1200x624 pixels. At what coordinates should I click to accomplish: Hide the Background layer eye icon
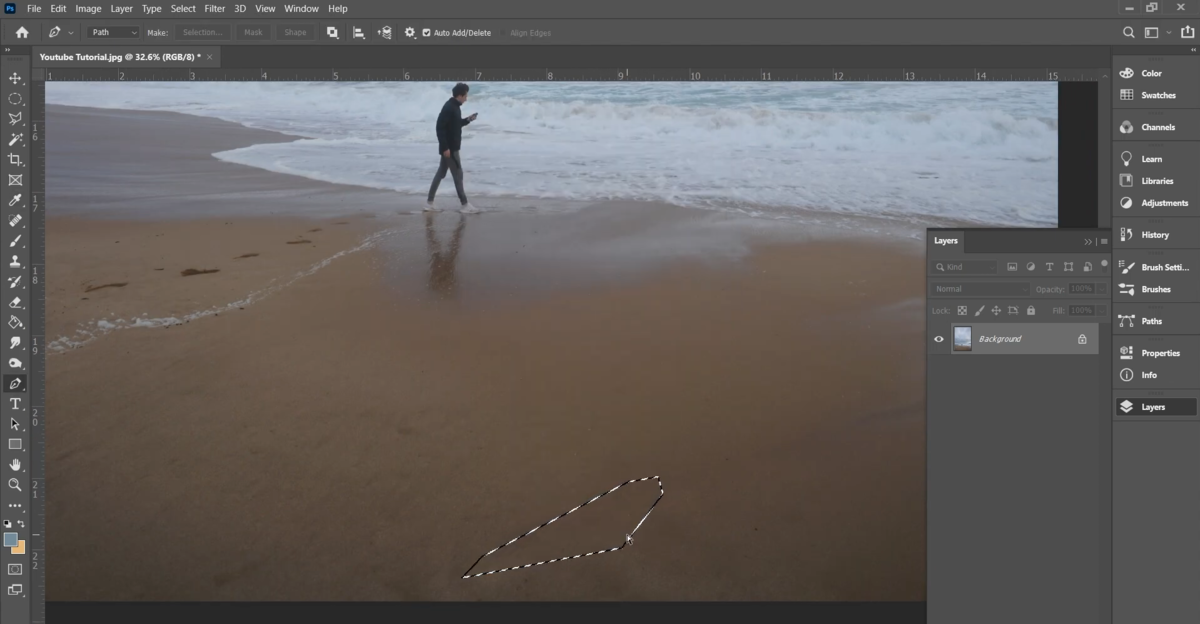pos(938,339)
